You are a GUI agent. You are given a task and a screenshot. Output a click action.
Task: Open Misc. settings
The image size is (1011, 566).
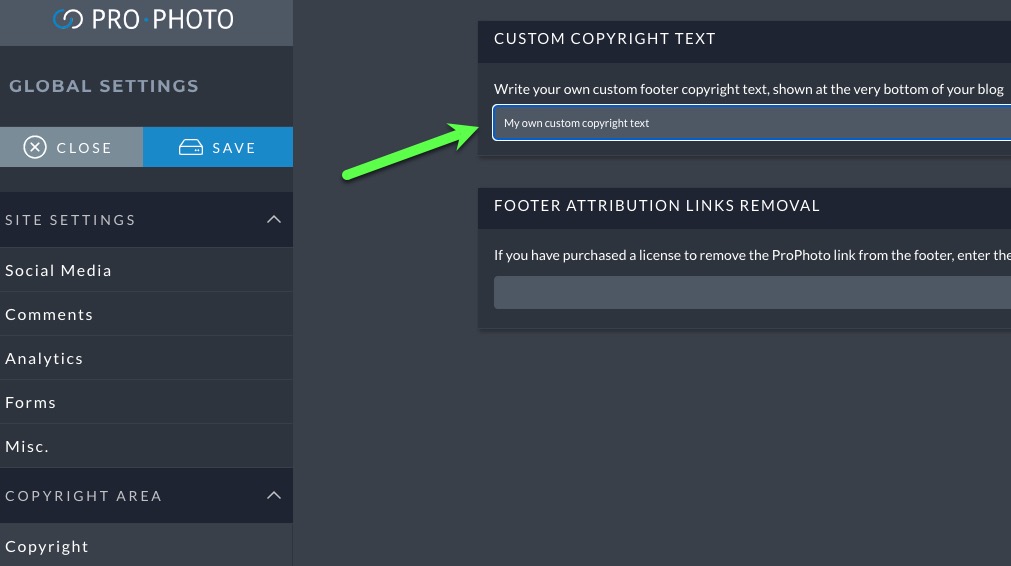[146, 445]
